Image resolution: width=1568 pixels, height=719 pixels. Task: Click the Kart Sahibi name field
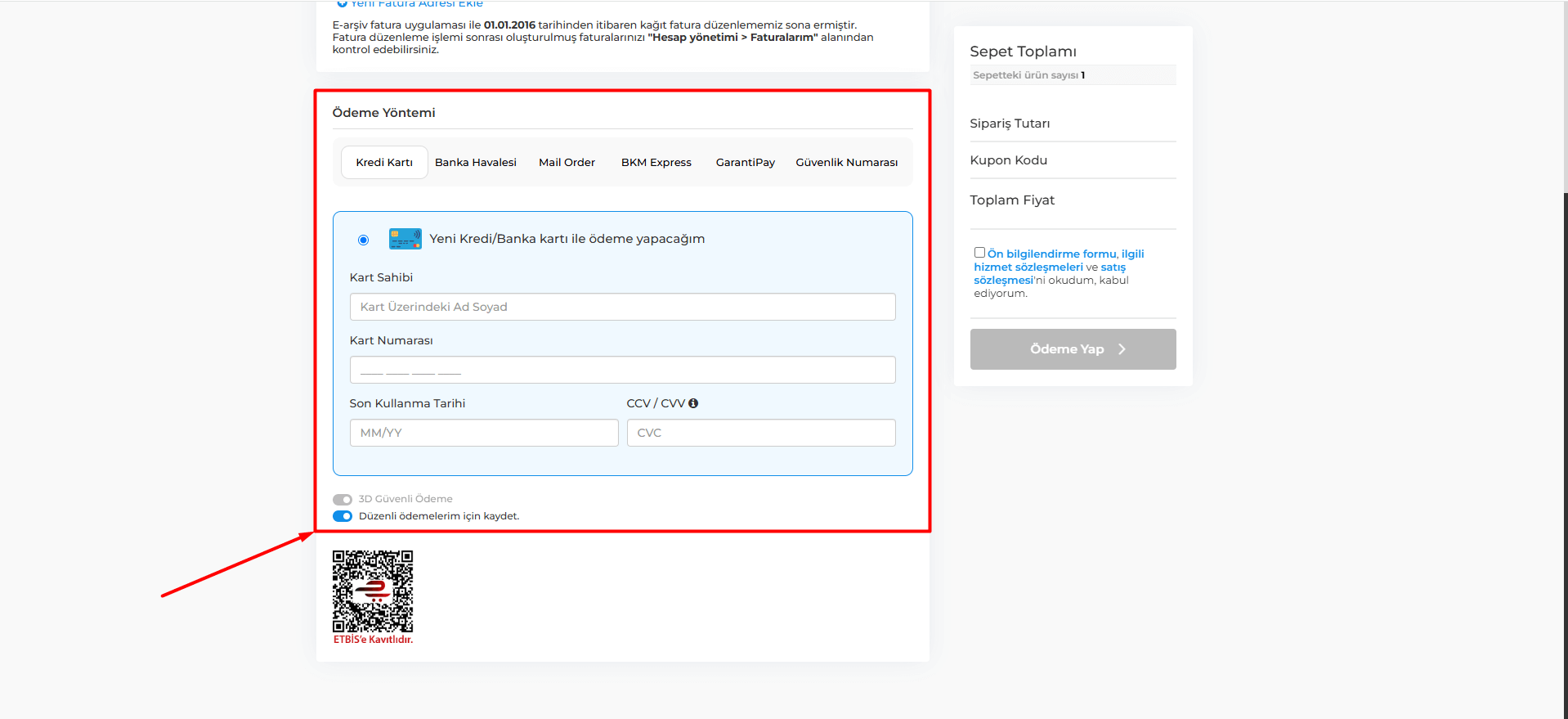click(622, 307)
